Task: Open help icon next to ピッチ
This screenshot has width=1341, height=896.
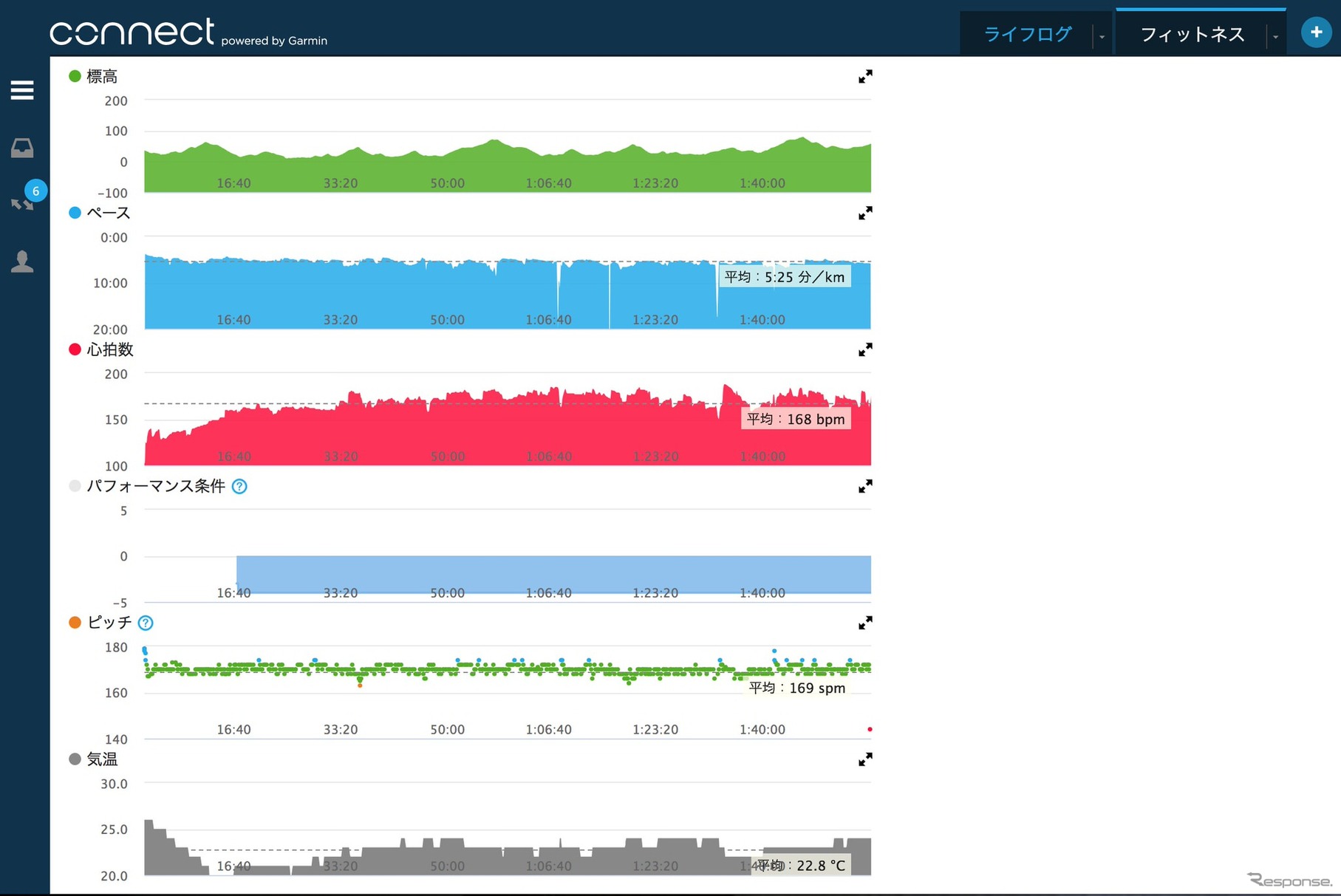Action: tap(146, 623)
